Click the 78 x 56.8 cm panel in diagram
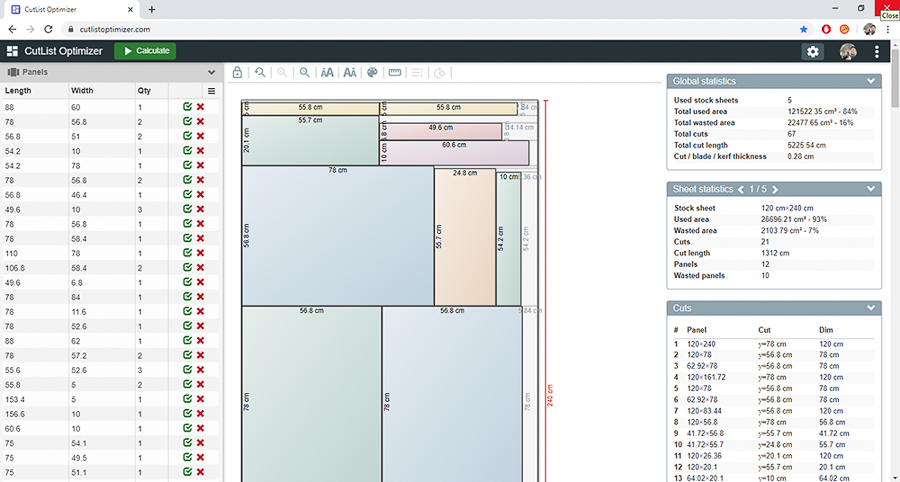This screenshot has width=900, height=482. click(x=337, y=235)
